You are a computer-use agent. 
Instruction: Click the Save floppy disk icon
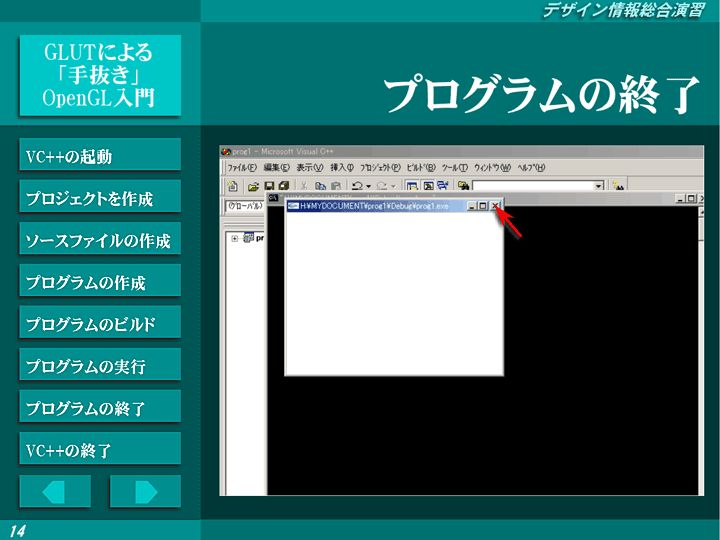(x=269, y=186)
